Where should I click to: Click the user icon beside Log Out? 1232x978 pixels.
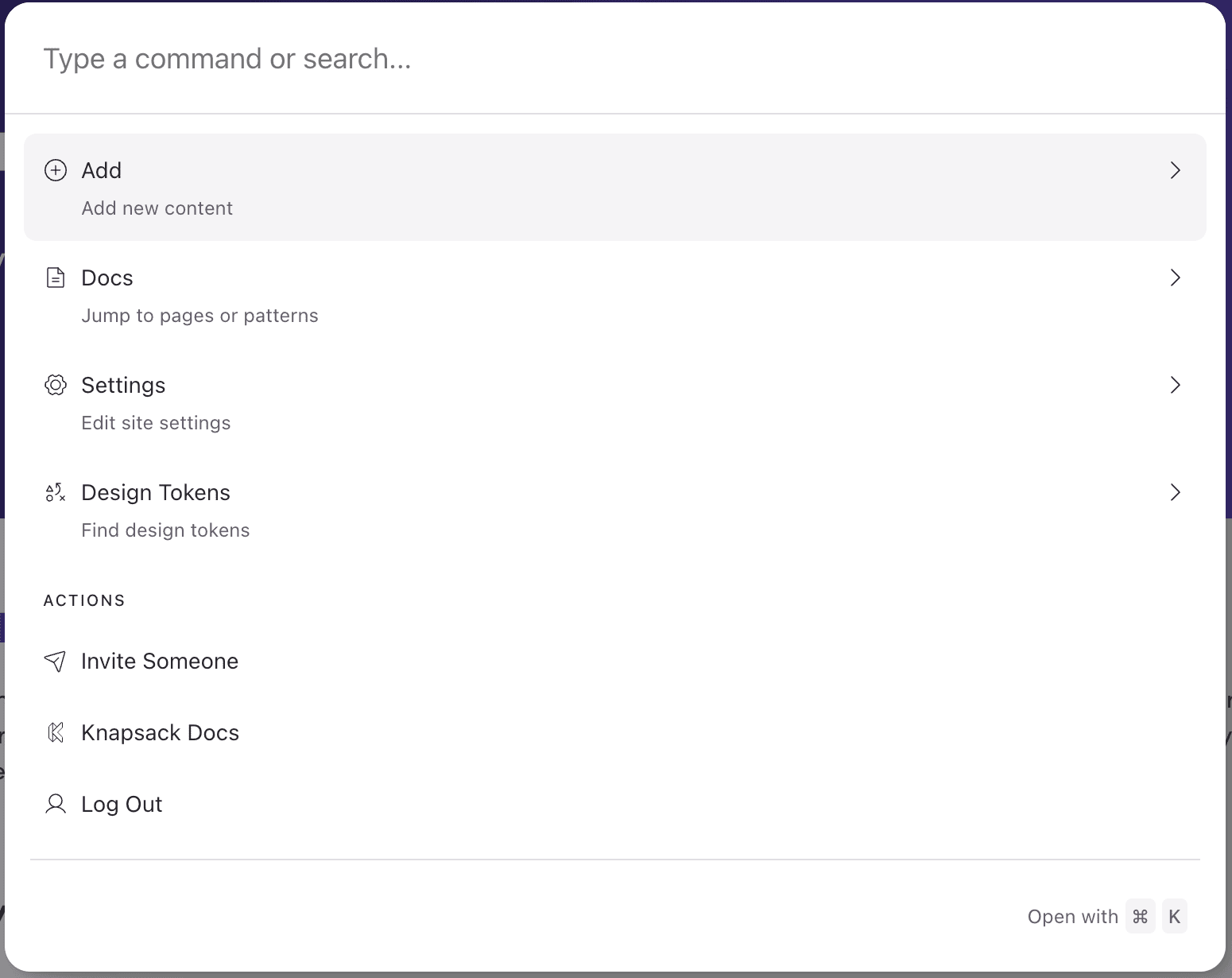coord(56,804)
